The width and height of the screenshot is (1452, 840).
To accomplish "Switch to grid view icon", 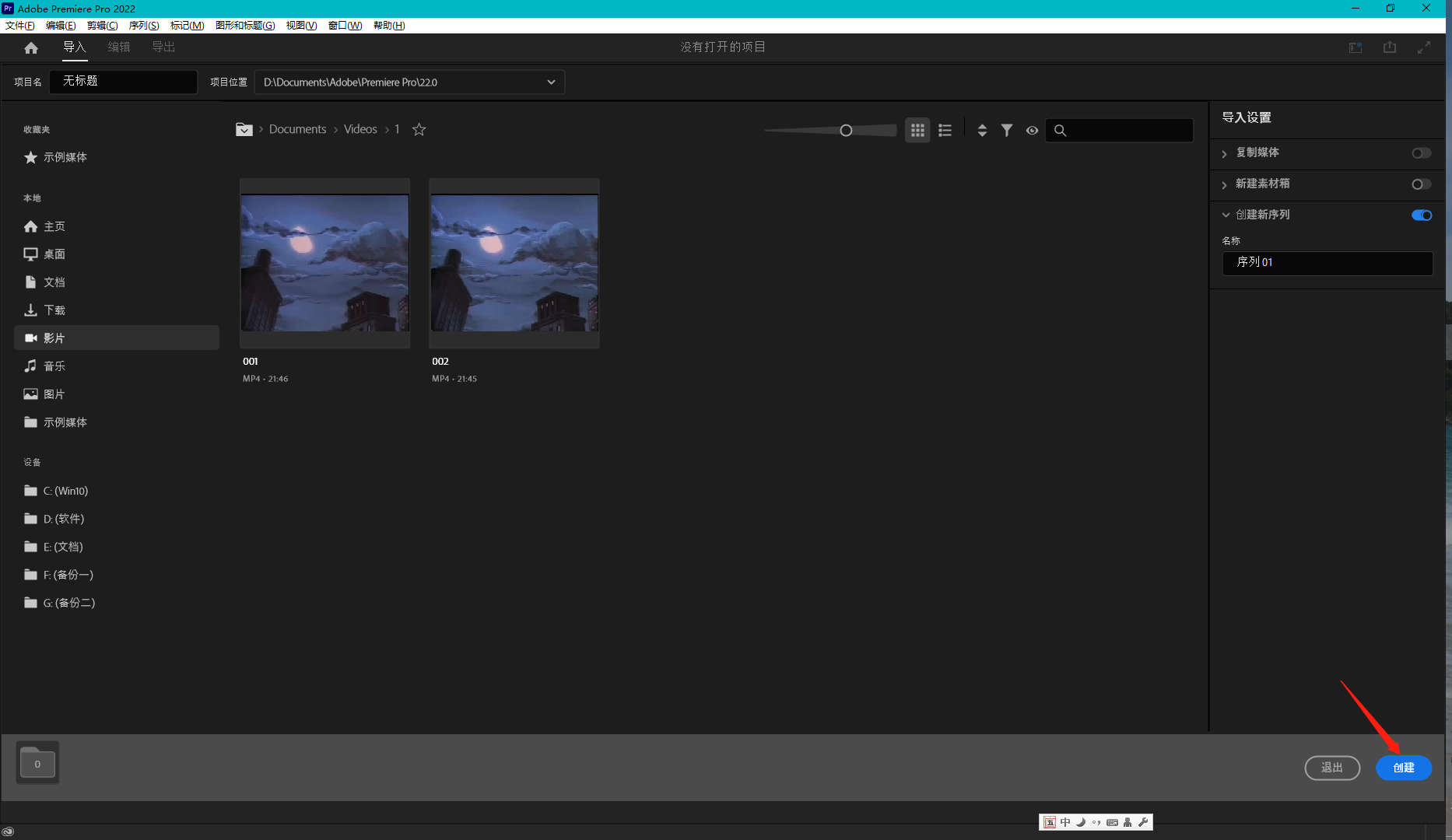I will click(x=917, y=131).
